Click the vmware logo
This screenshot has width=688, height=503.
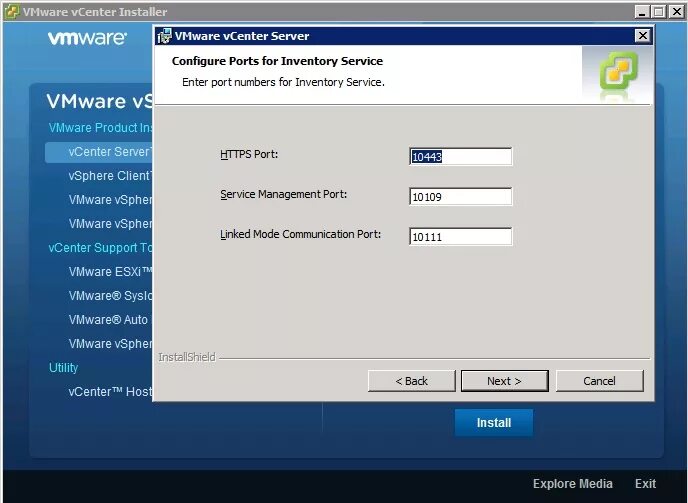[87, 38]
